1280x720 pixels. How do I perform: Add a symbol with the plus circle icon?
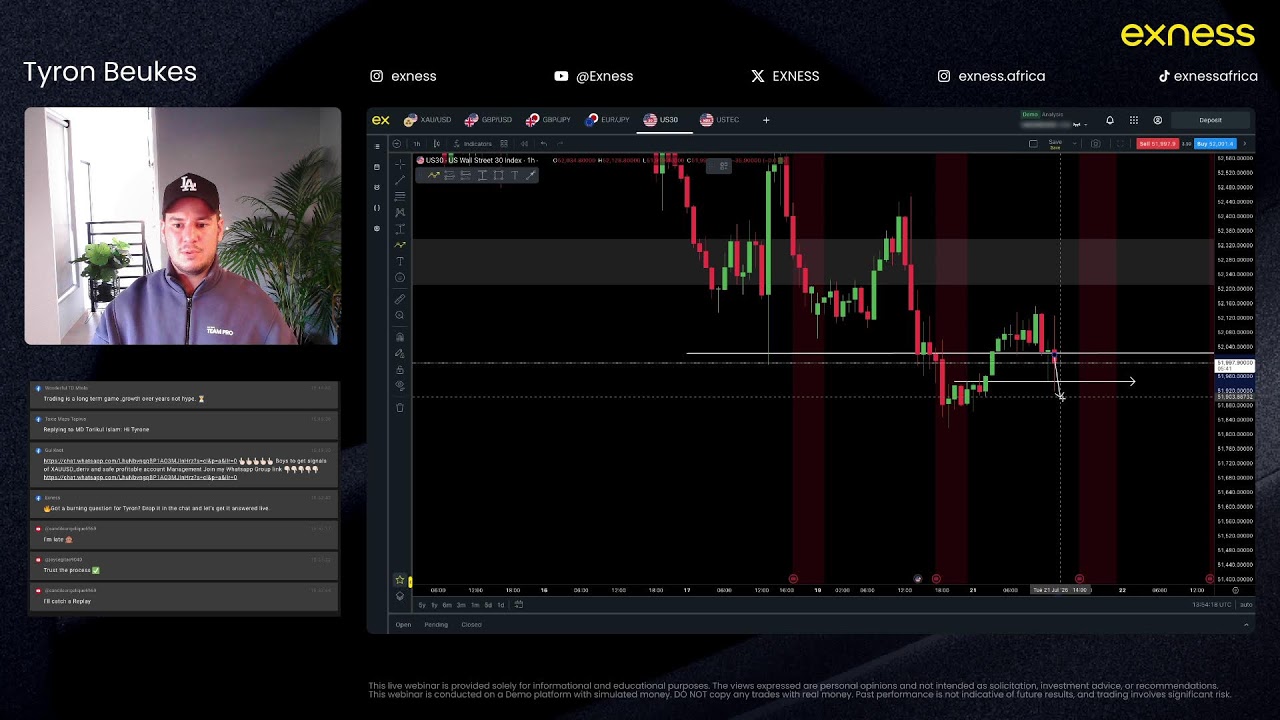(x=397, y=143)
